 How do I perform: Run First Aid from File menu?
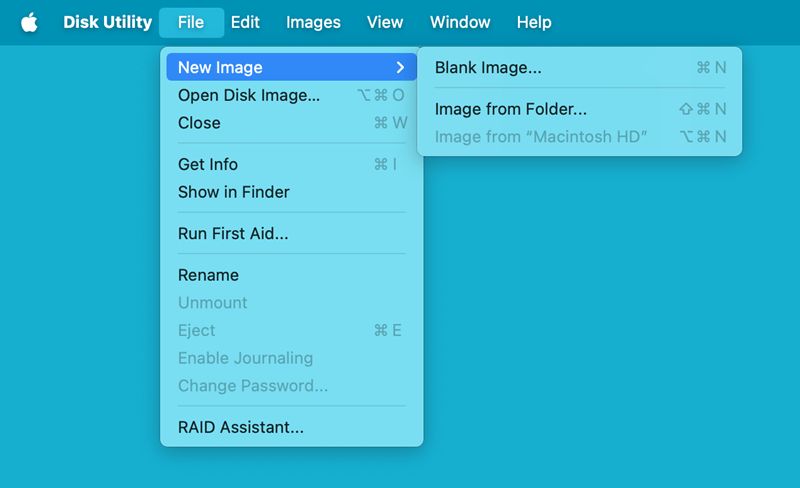(x=233, y=234)
